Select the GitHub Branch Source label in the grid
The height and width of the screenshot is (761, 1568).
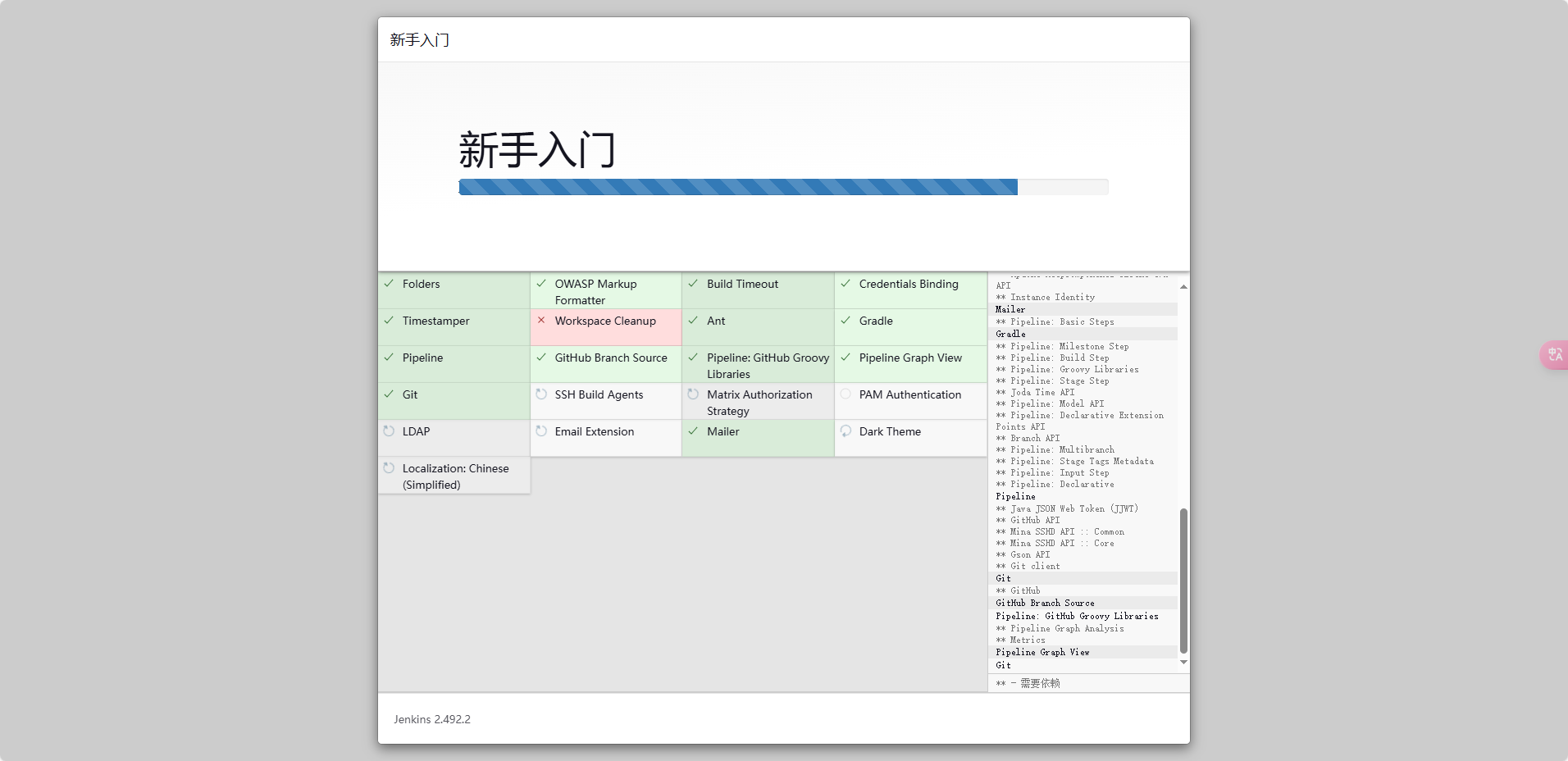pos(611,358)
